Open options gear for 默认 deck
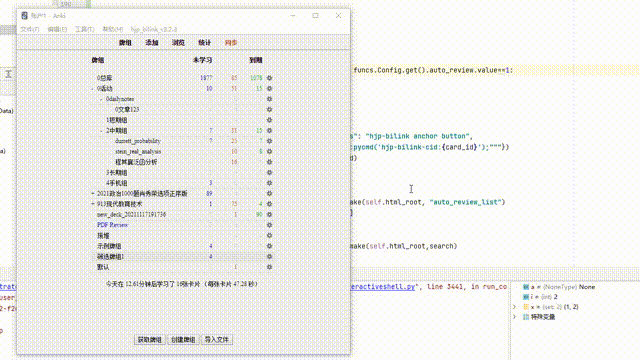The width and height of the screenshot is (640, 360). click(x=269, y=267)
